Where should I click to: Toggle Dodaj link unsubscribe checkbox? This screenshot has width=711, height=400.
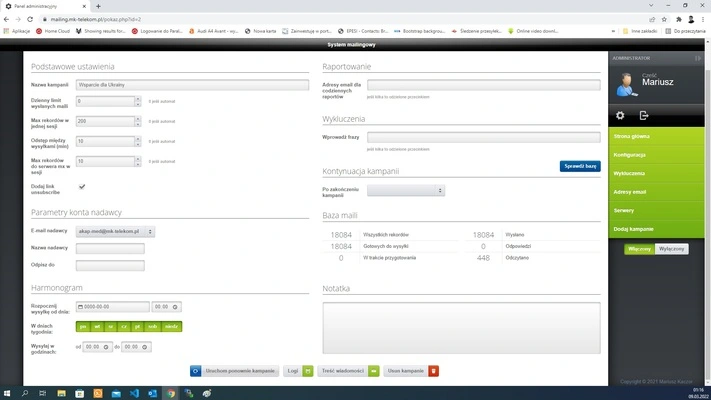click(x=82, y=186)
